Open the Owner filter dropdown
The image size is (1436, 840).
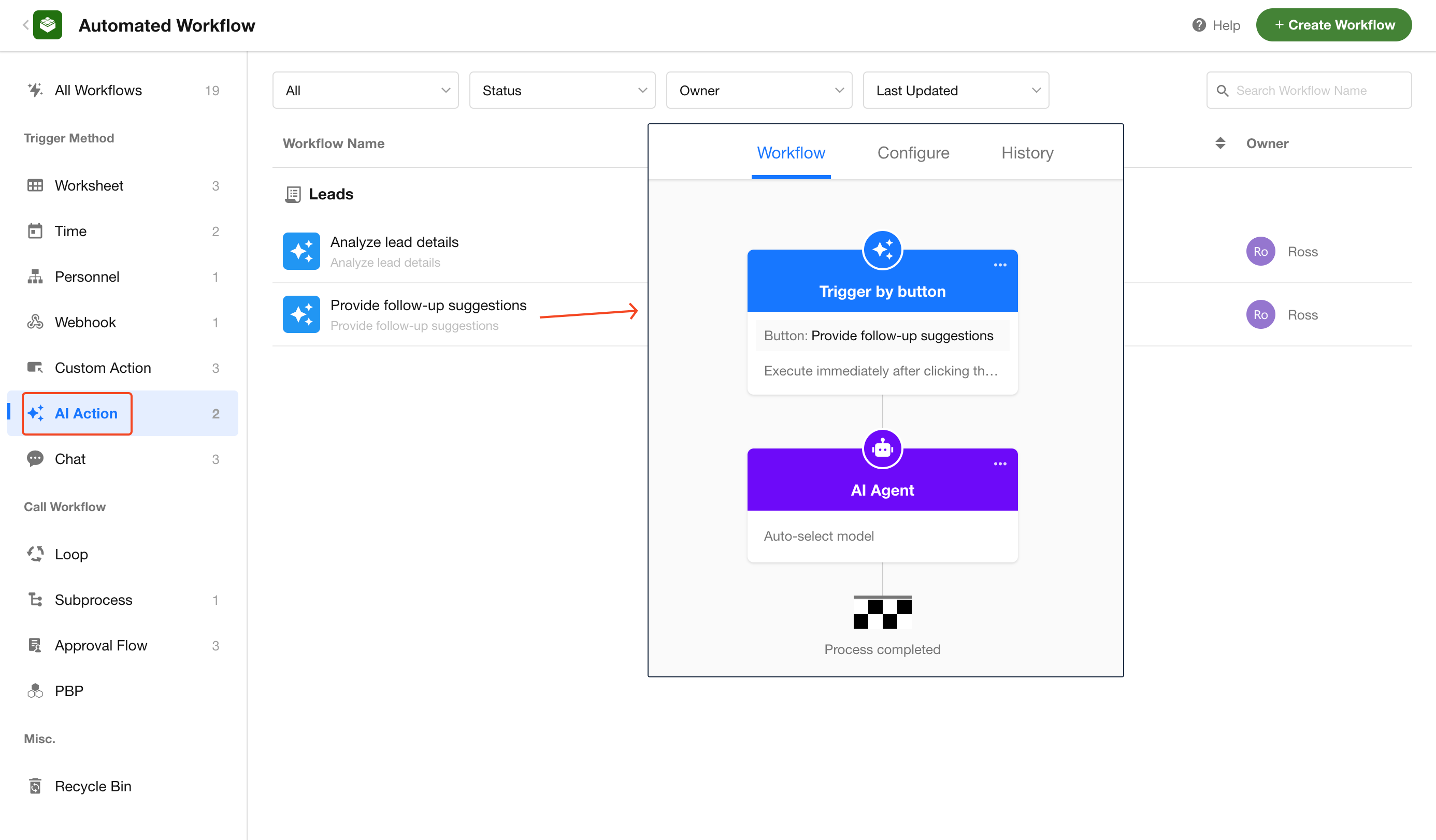pos(758,91)
